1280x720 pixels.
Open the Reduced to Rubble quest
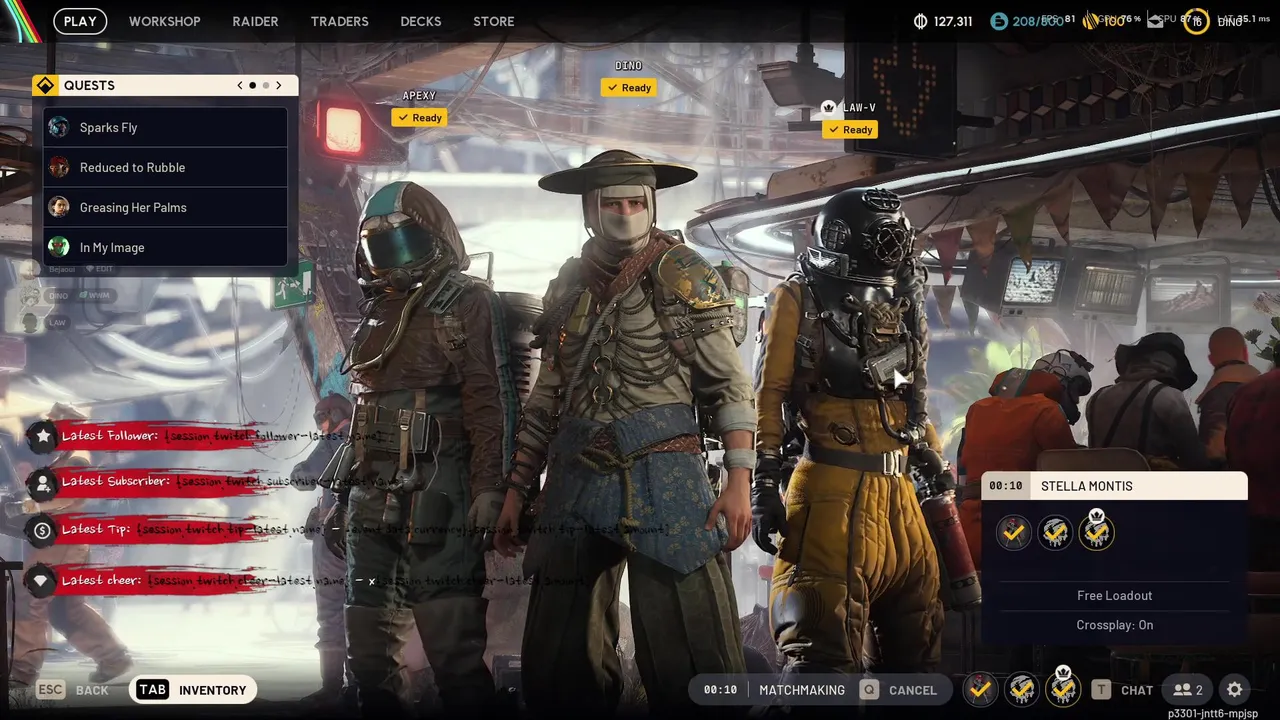[x=166, y=167]
